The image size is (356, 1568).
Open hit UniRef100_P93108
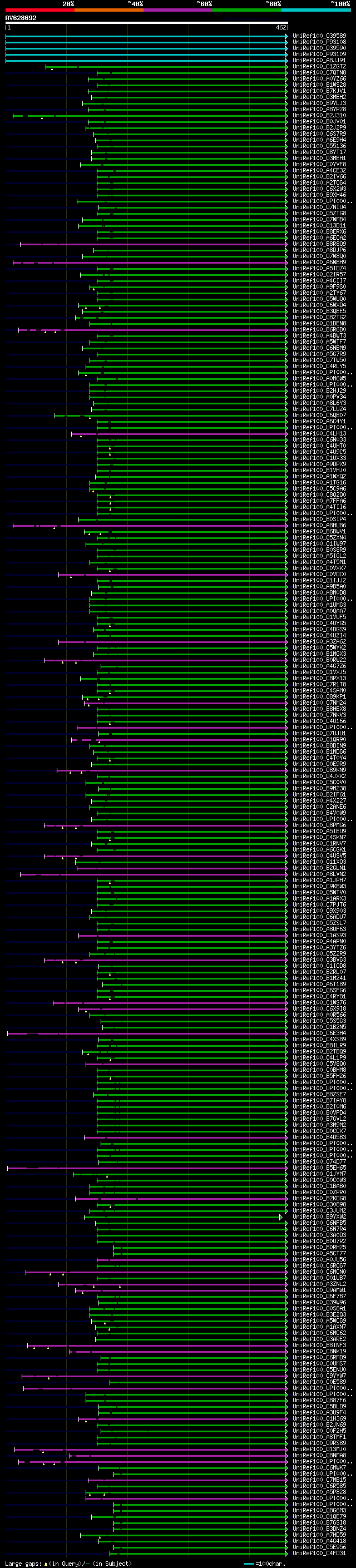(319, 42)
